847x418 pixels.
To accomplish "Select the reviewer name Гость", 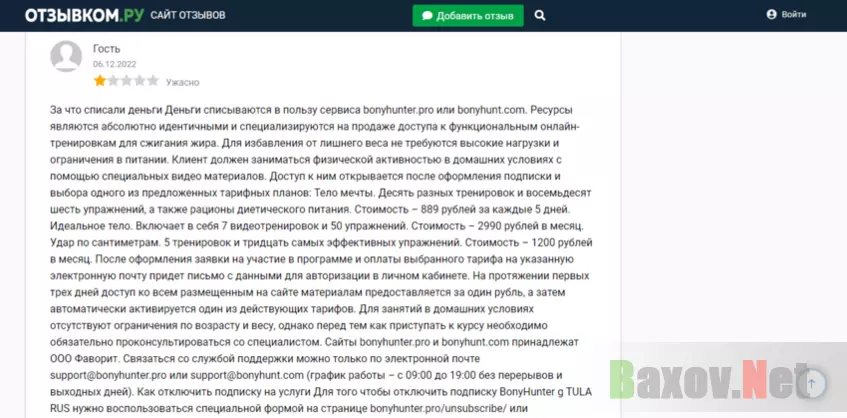I will 106,49.
